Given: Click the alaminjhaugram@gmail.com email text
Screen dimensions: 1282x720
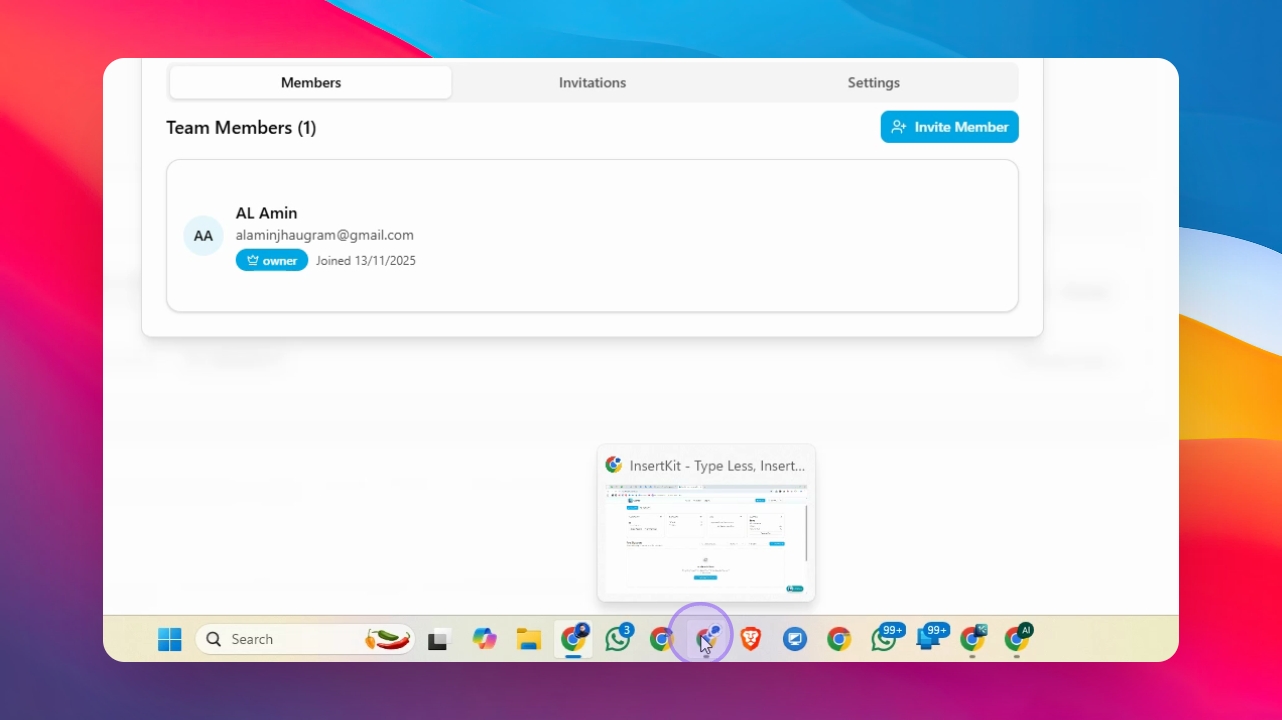Looking at the screenshot, I should pos(325,235).
